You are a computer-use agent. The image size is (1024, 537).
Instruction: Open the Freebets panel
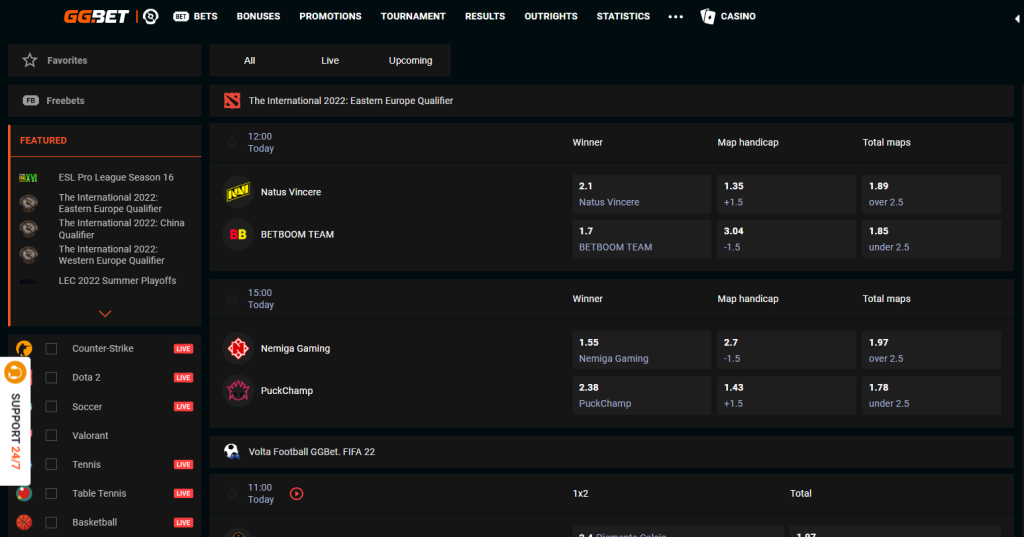point(104,101)
